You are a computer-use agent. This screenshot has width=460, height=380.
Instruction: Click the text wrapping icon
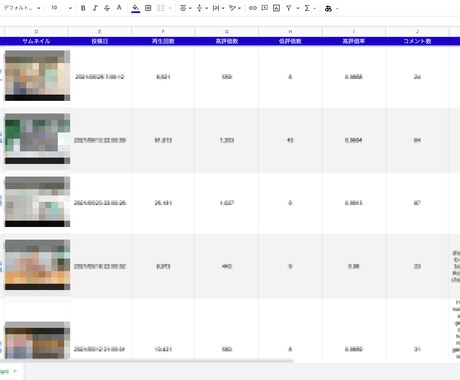tap(216, 8)
